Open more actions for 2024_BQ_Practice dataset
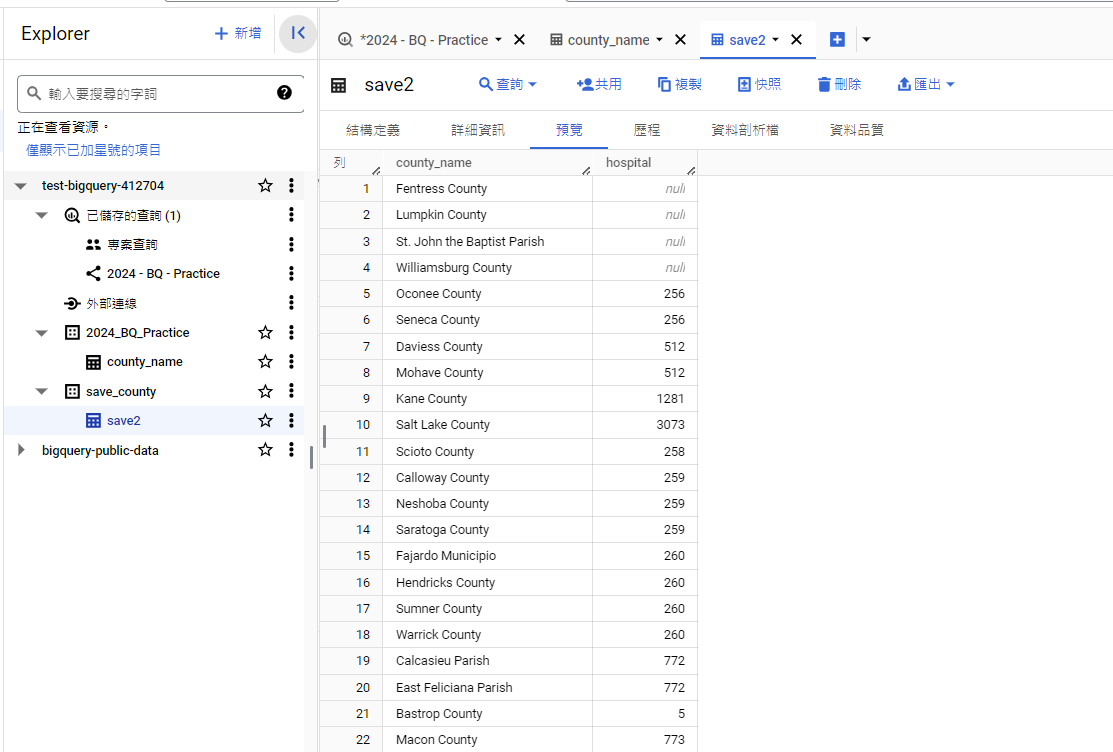 291,332
